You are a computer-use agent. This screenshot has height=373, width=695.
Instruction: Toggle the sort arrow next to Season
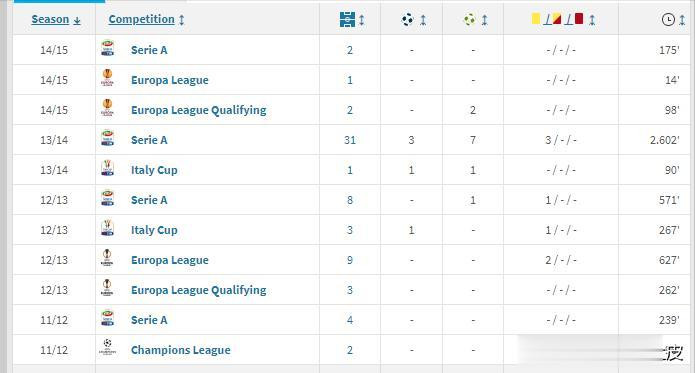tap(77, 20)
